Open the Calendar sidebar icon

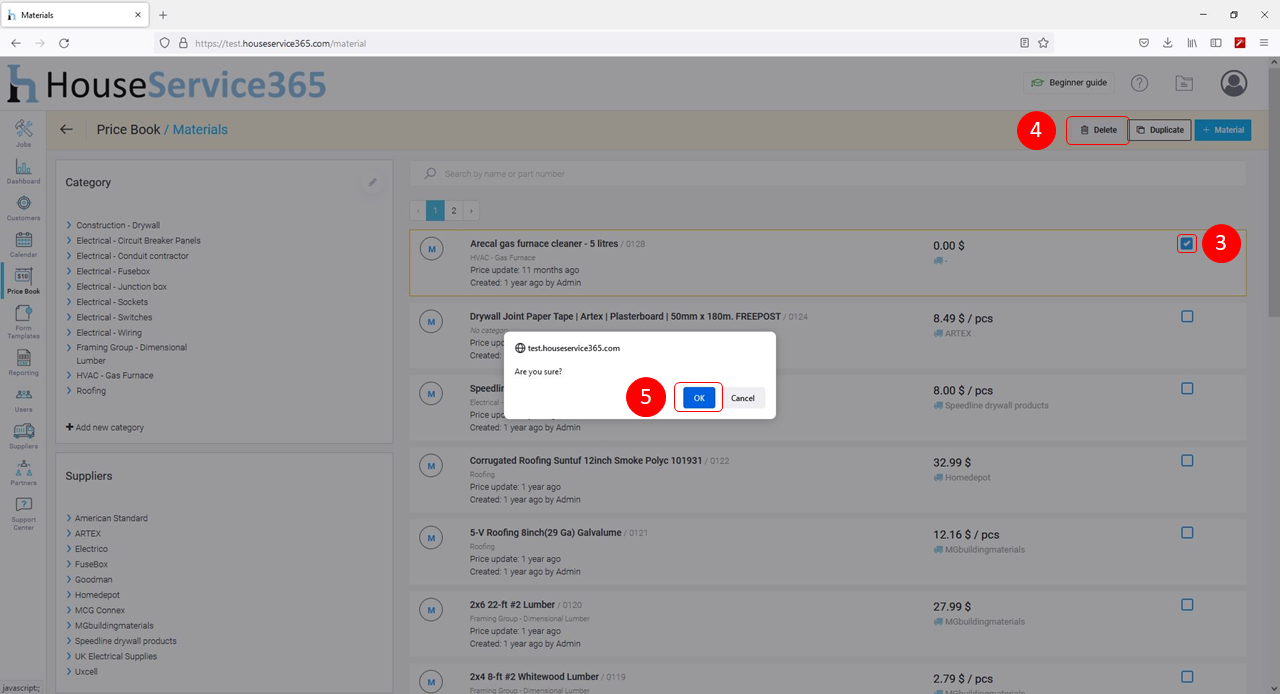pyautogui.click(x=24, y=245)
